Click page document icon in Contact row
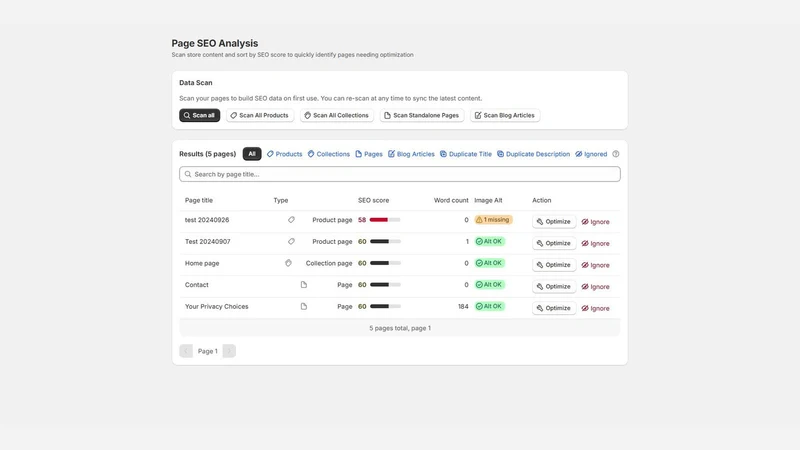 304,285
